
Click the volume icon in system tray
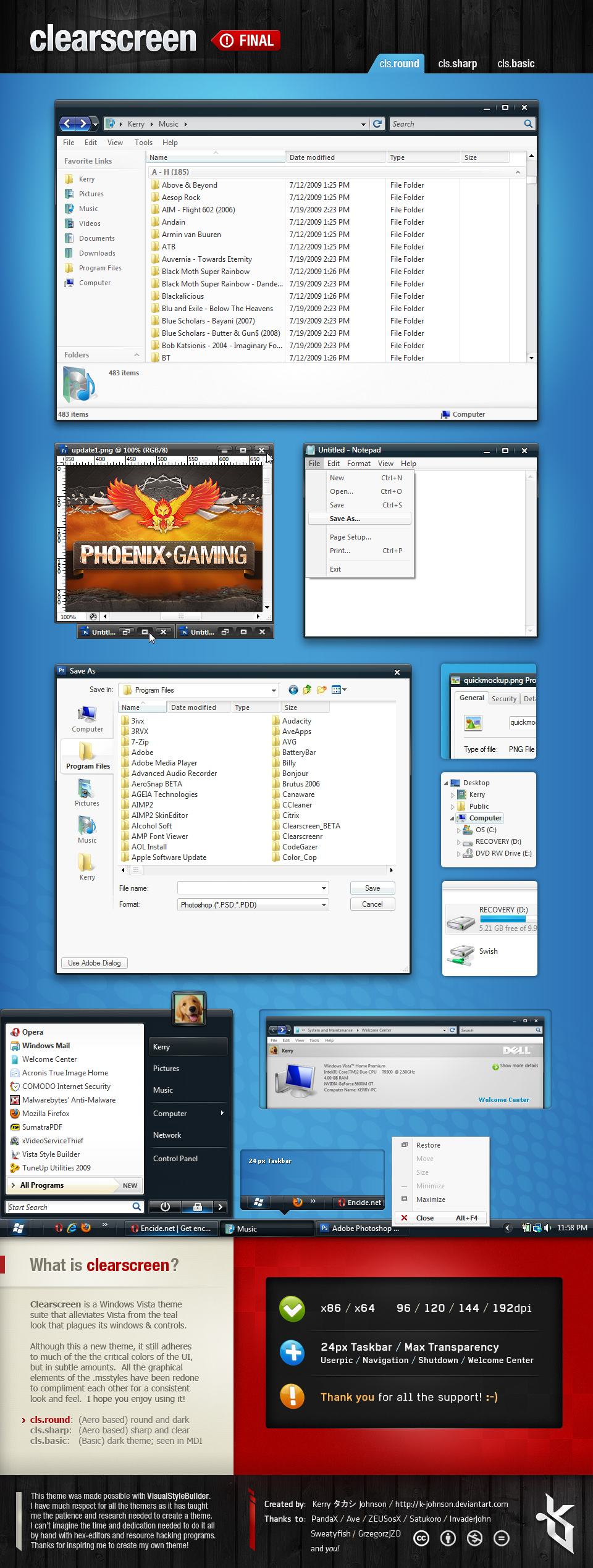pos(547,1228)
